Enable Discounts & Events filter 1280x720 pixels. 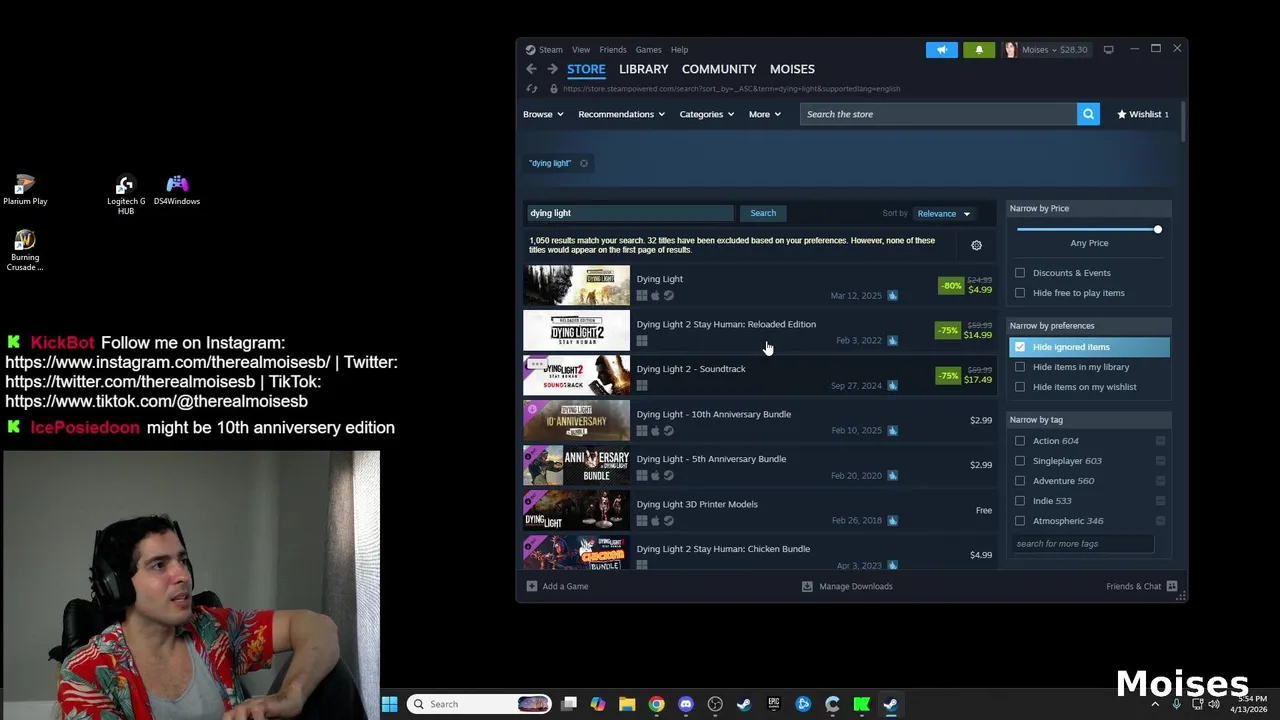tap(1020, 273)
